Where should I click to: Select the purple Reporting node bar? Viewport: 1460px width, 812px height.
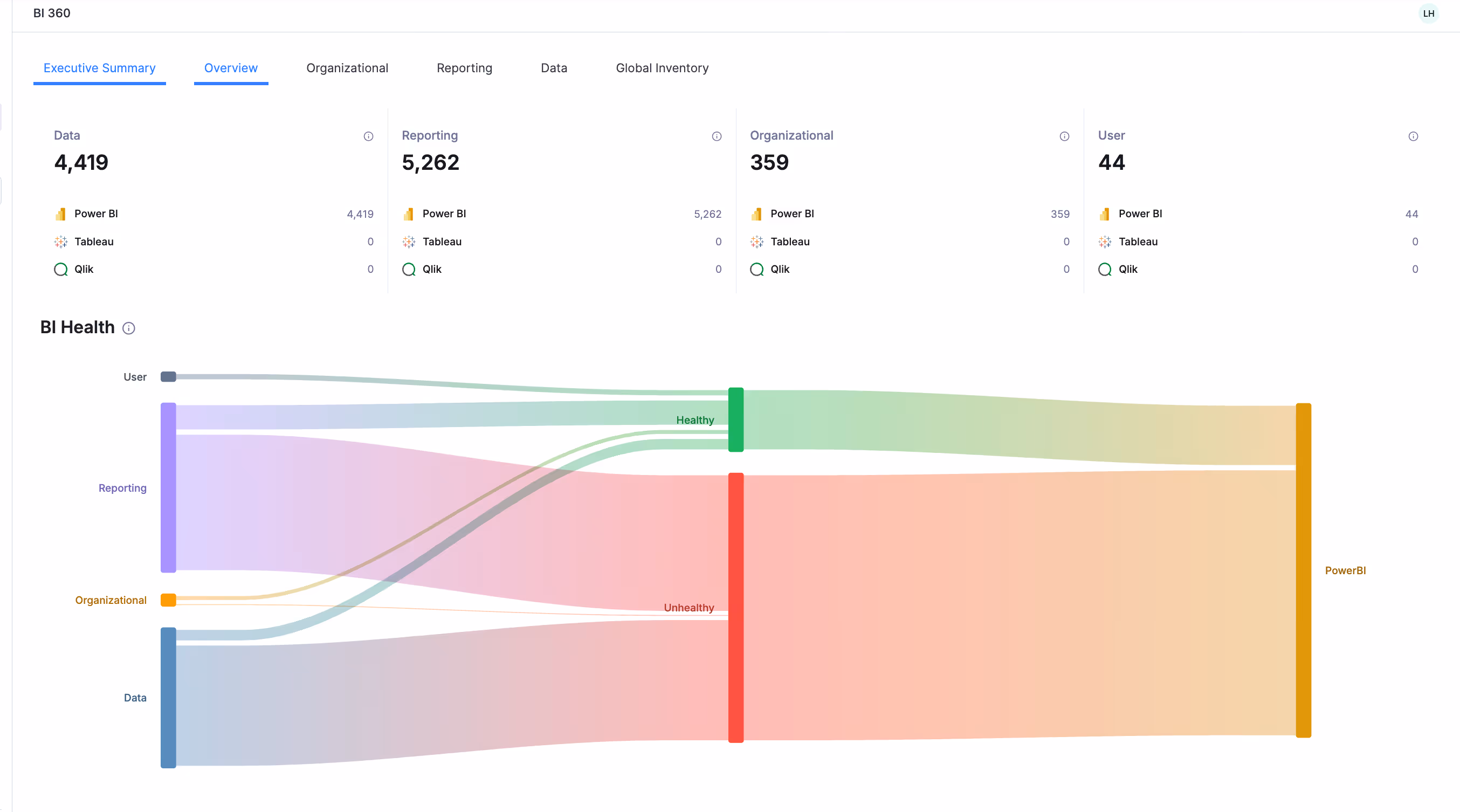(168, 488)
